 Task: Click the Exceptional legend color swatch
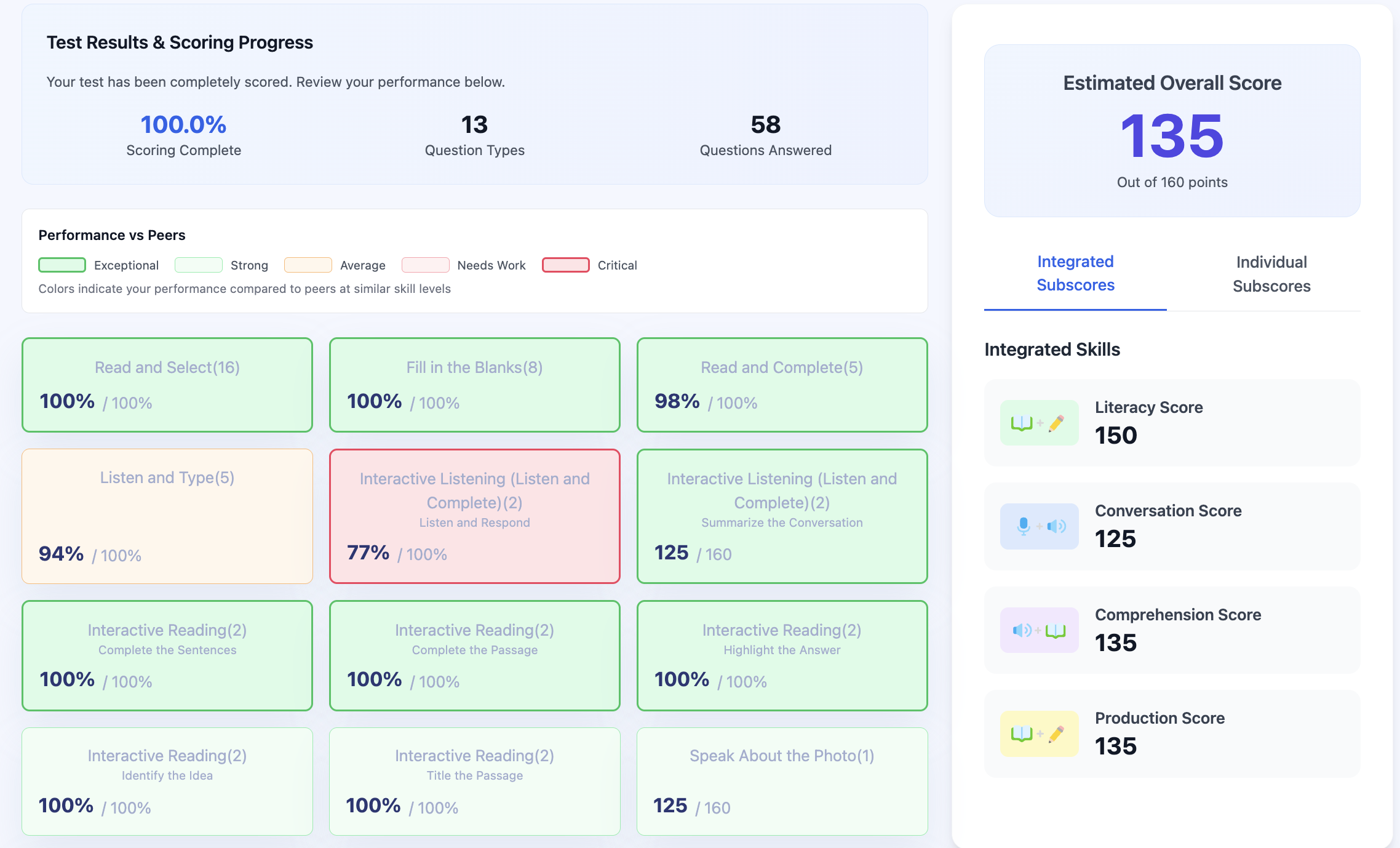[62, 265]
